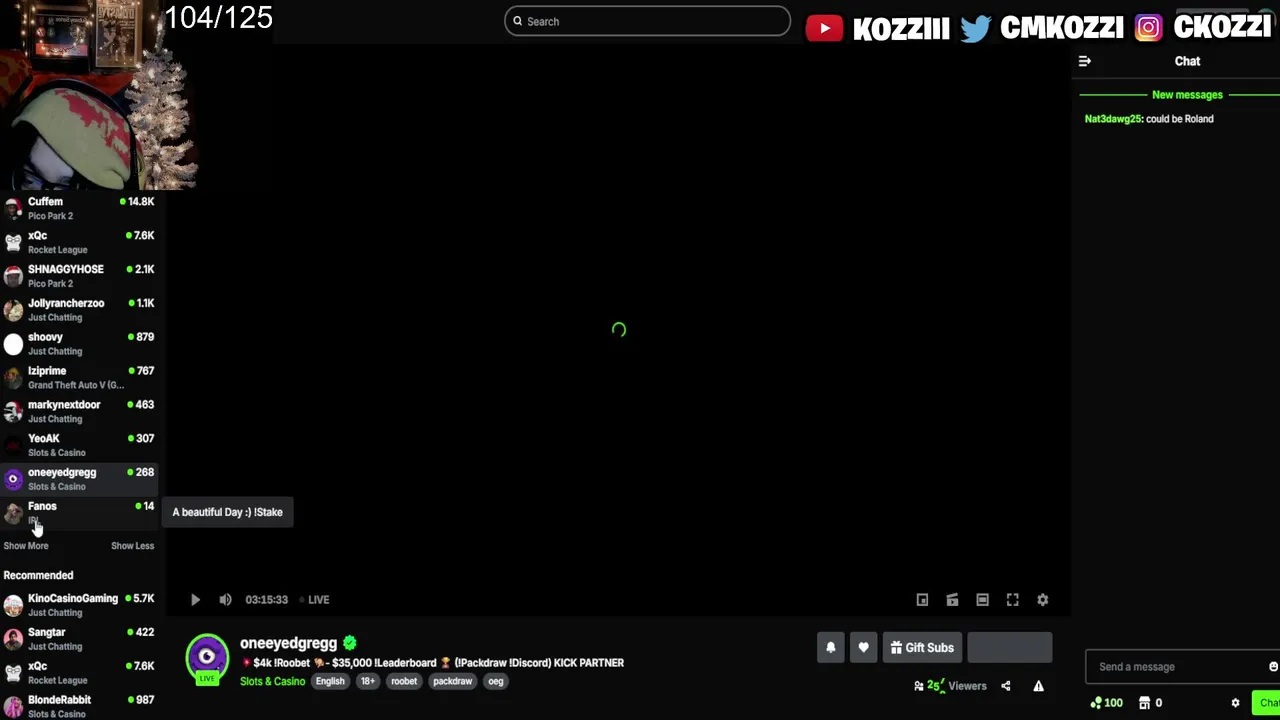The width and height of the screenshot is (1280, 720).
Task: Select the roobet tag
Action: (x=404, y=681)
